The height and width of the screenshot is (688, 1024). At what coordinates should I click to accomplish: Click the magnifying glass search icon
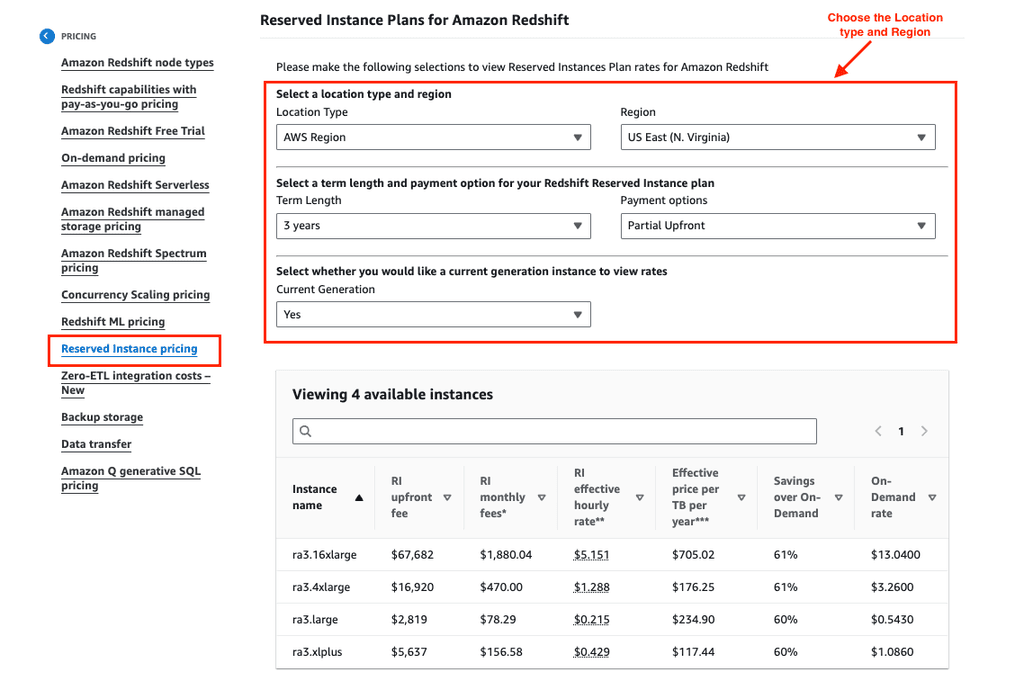click(304, 431)
